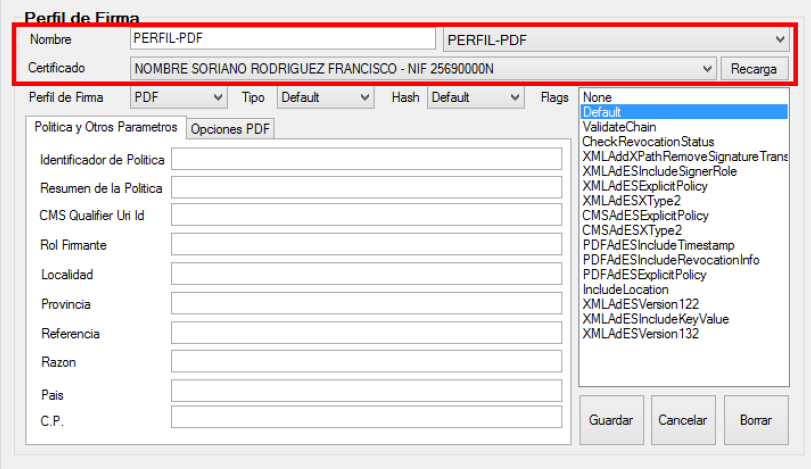Switch to the Opciones PDF tab
This screenshot has width=811, height=469.
click(x=230, y=129)
